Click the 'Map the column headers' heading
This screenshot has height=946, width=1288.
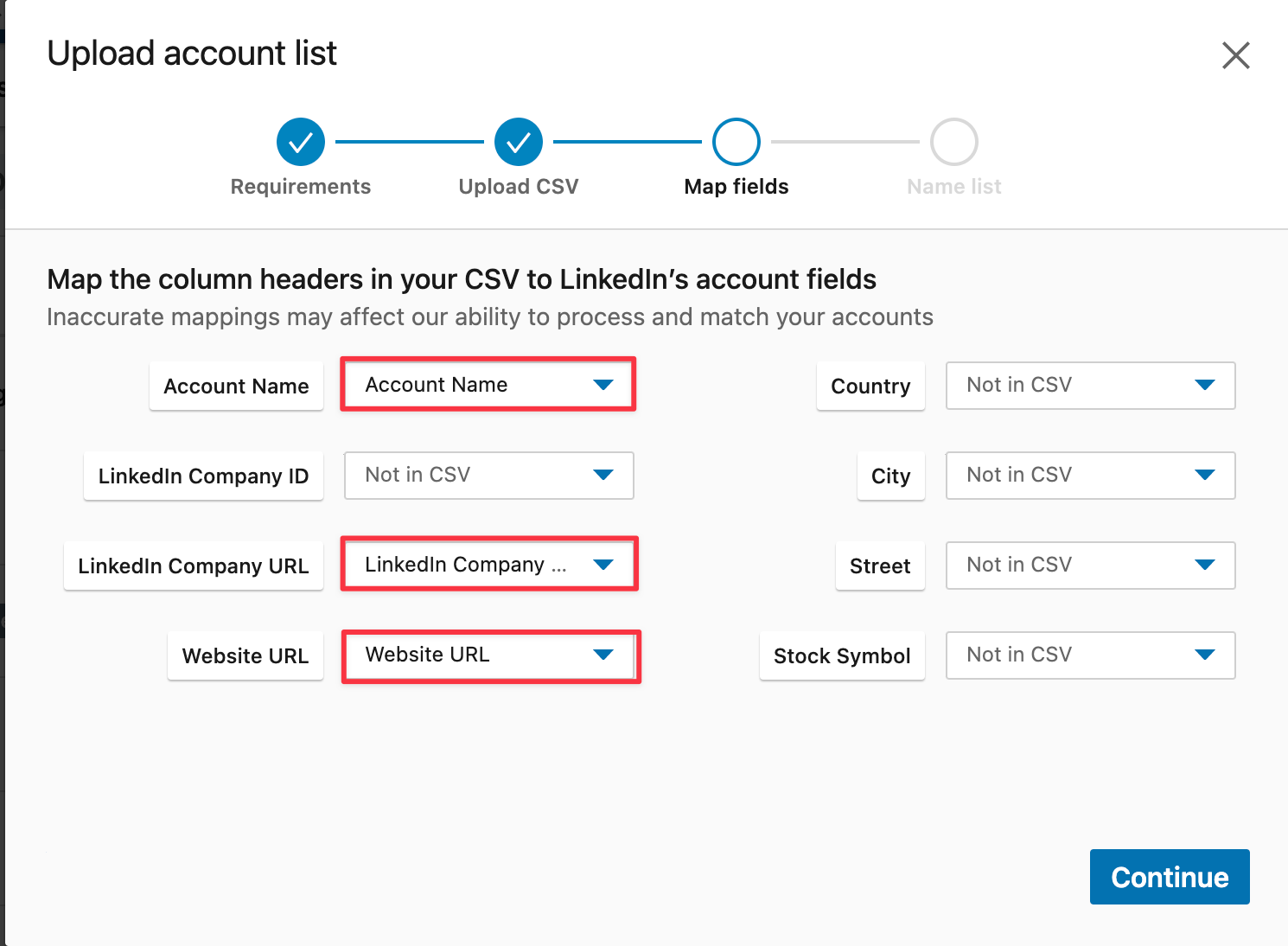click(462, 279)
